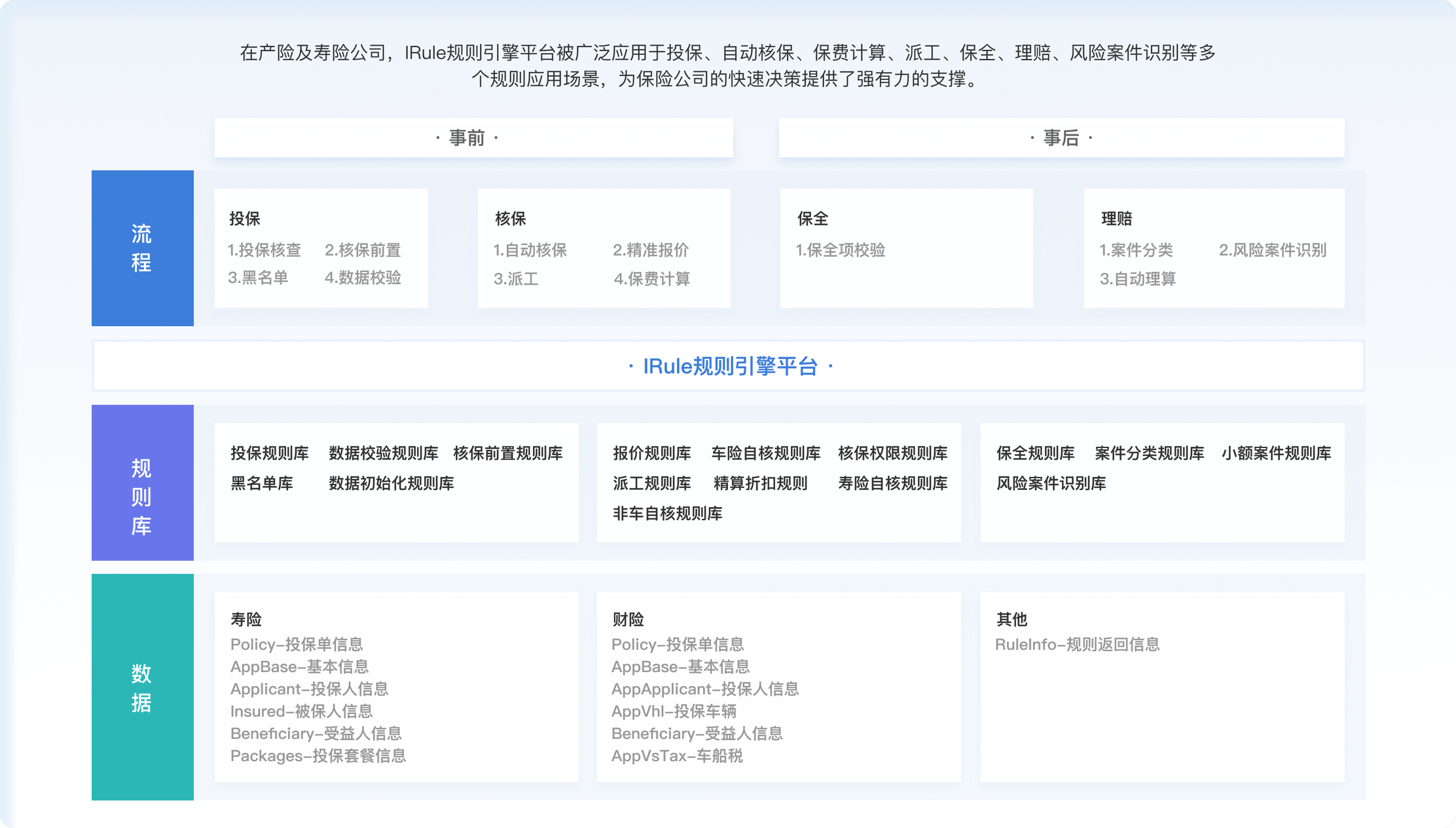Select 1.保全项校验 under 保全

[x=841, y=250]
